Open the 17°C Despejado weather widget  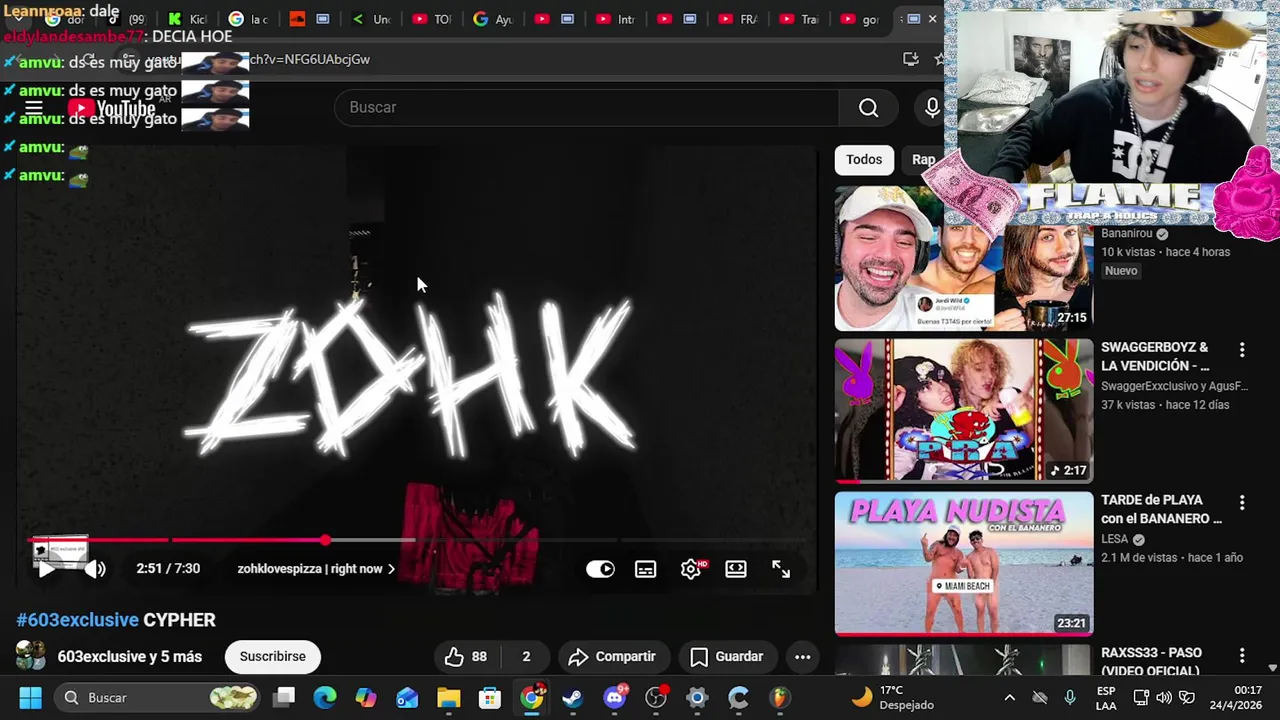892,698
